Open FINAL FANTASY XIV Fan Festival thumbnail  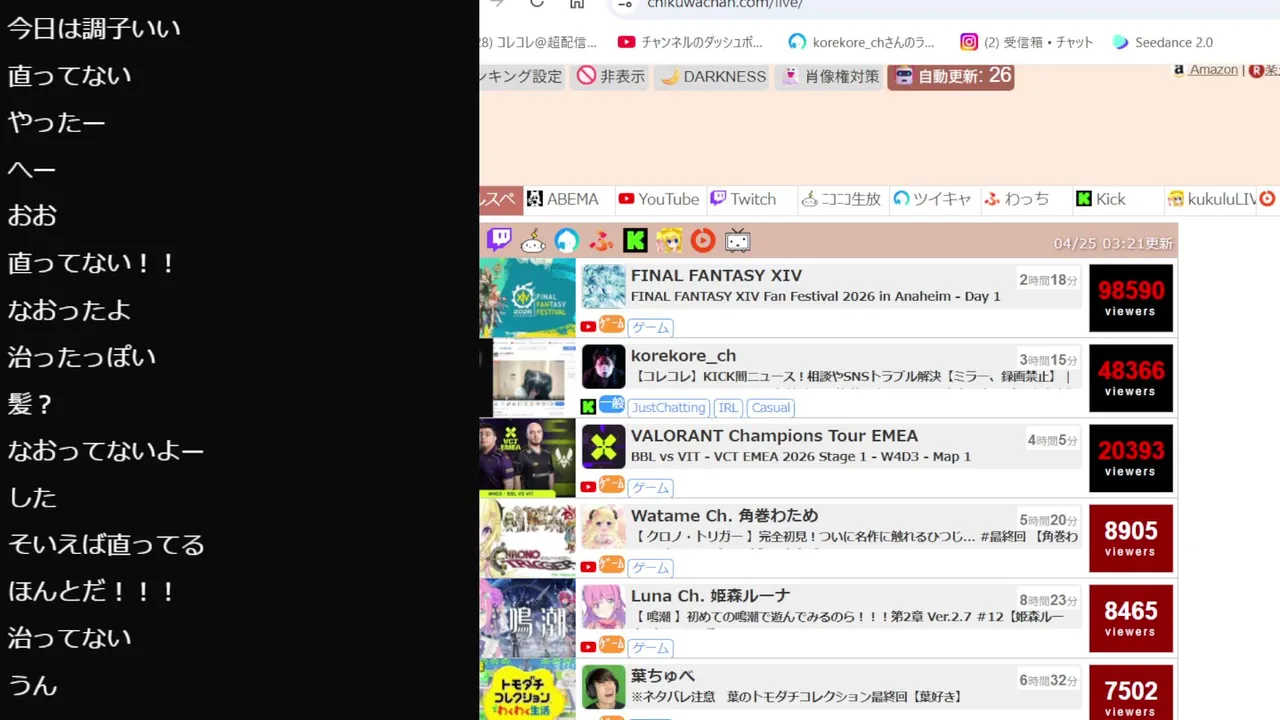(x=527, y=298)
